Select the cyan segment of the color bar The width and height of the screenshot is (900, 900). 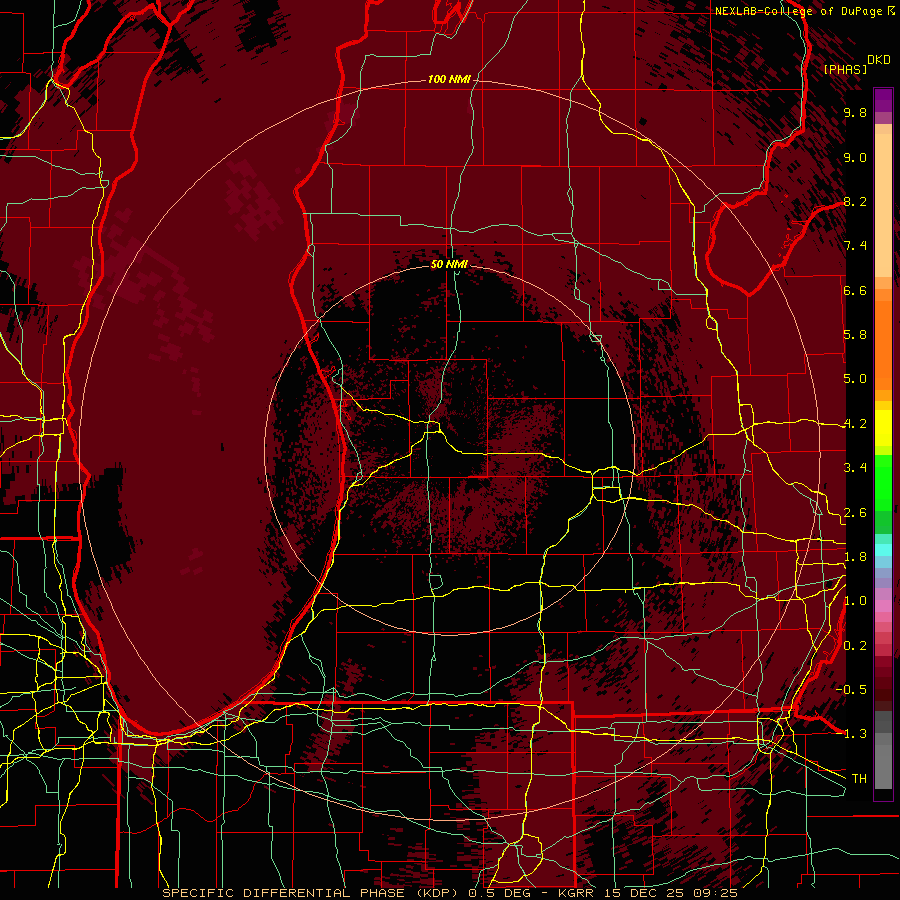(883, 550)
